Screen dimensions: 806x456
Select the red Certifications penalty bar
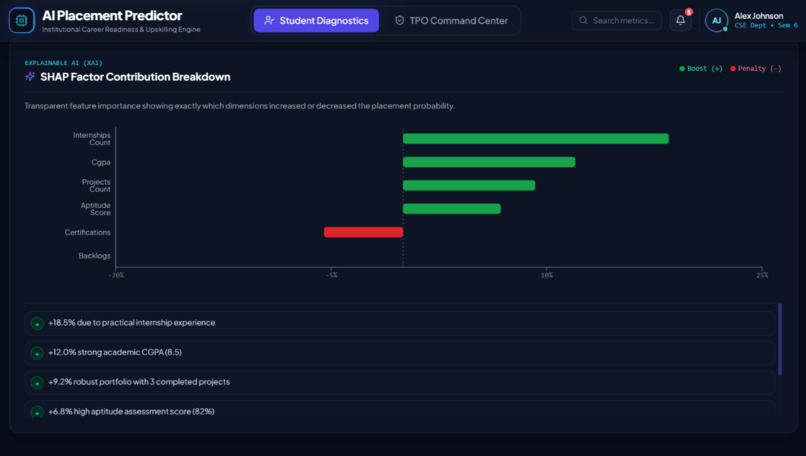click(363, 232)
